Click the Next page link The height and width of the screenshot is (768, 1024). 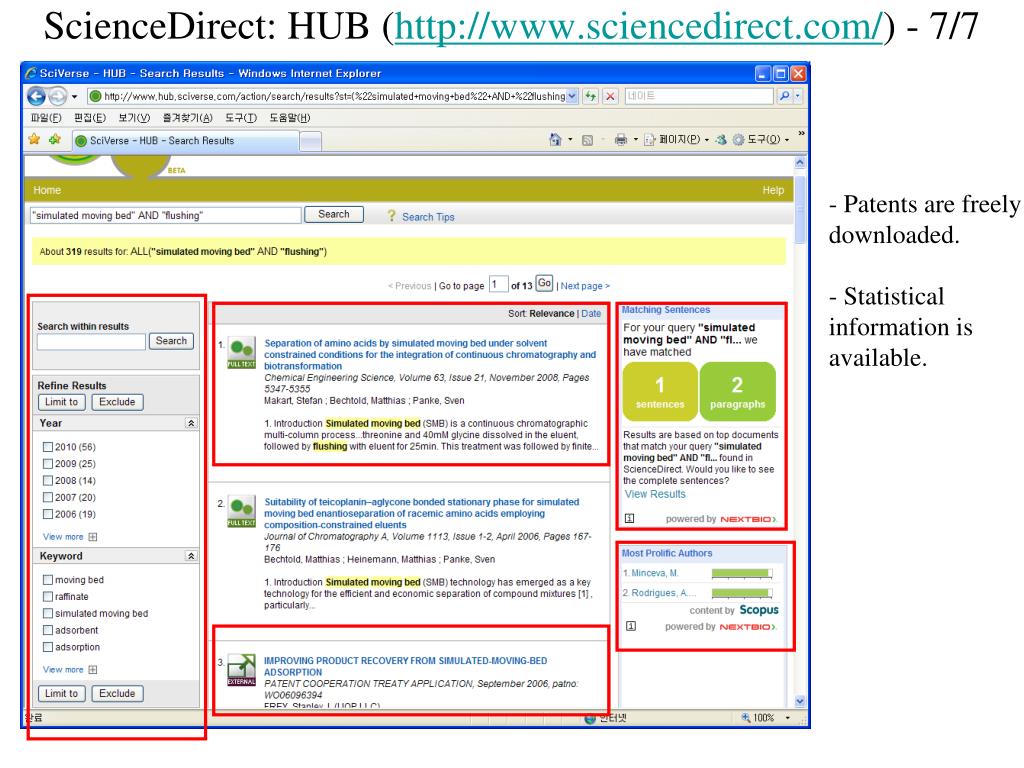[x=584, y=286]
